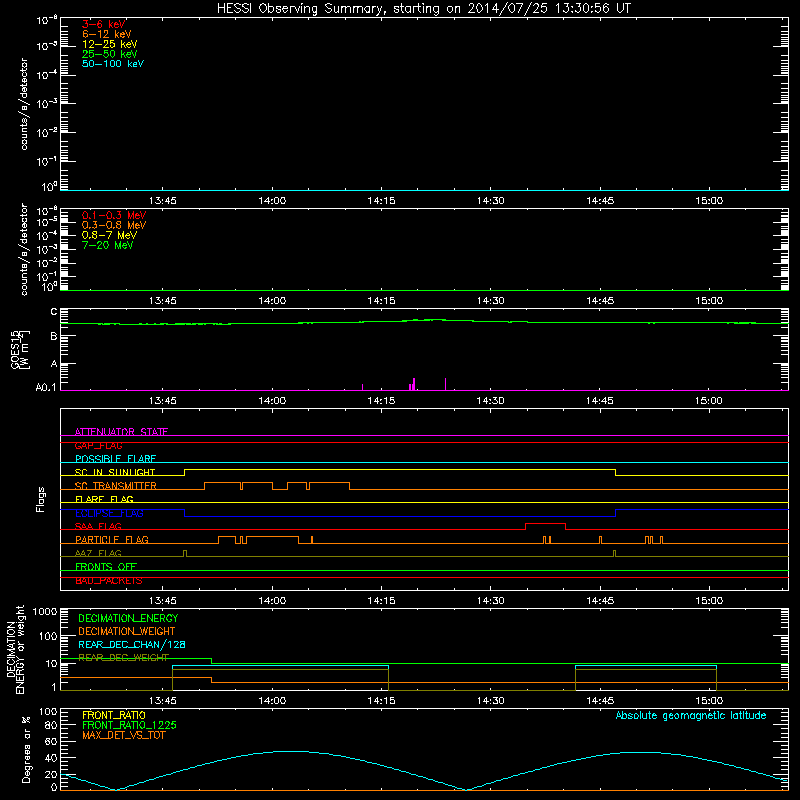Click the 1000 tick on decimation axis

(x=45, y=611)
